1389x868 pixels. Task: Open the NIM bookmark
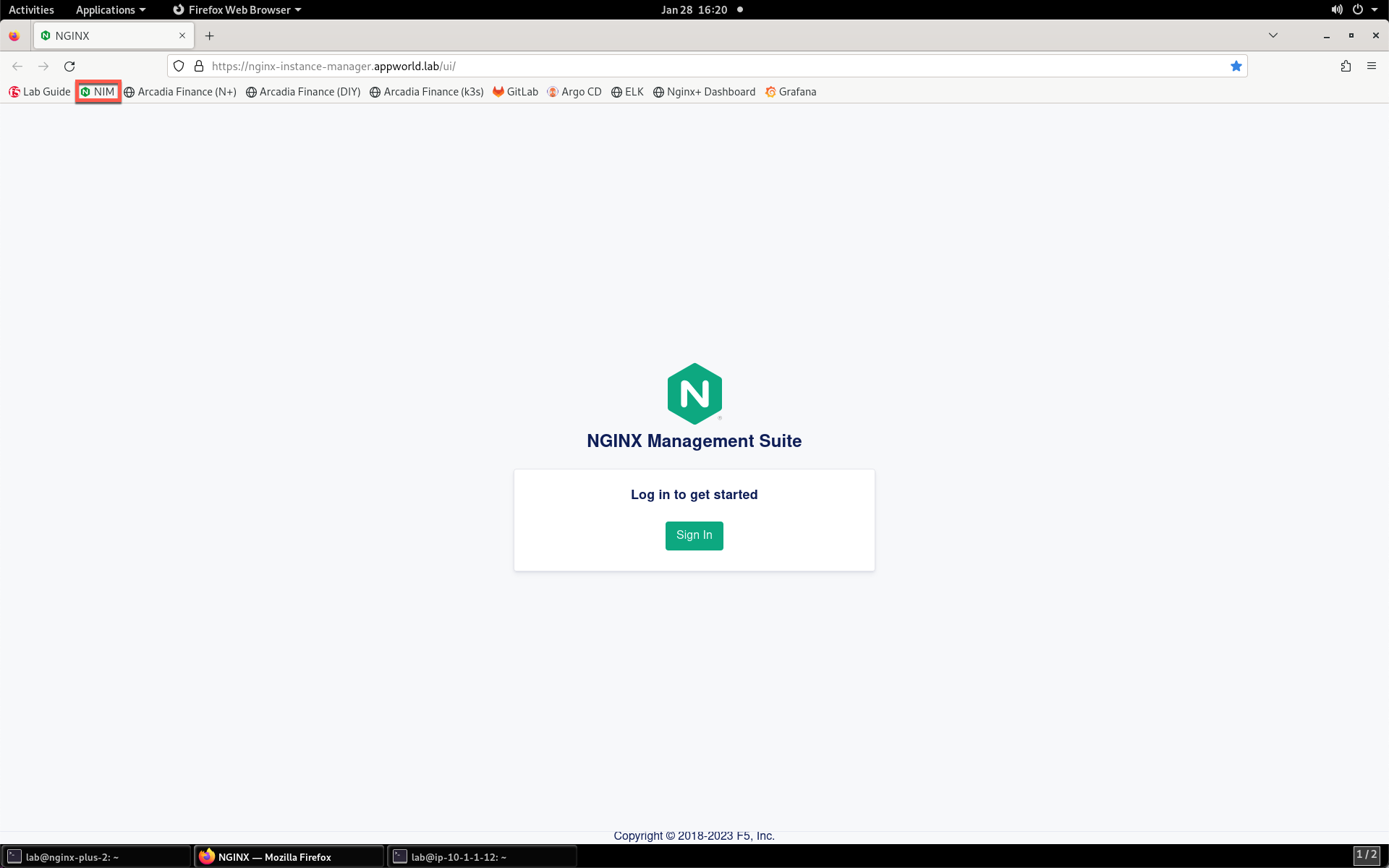click(98, 92)
